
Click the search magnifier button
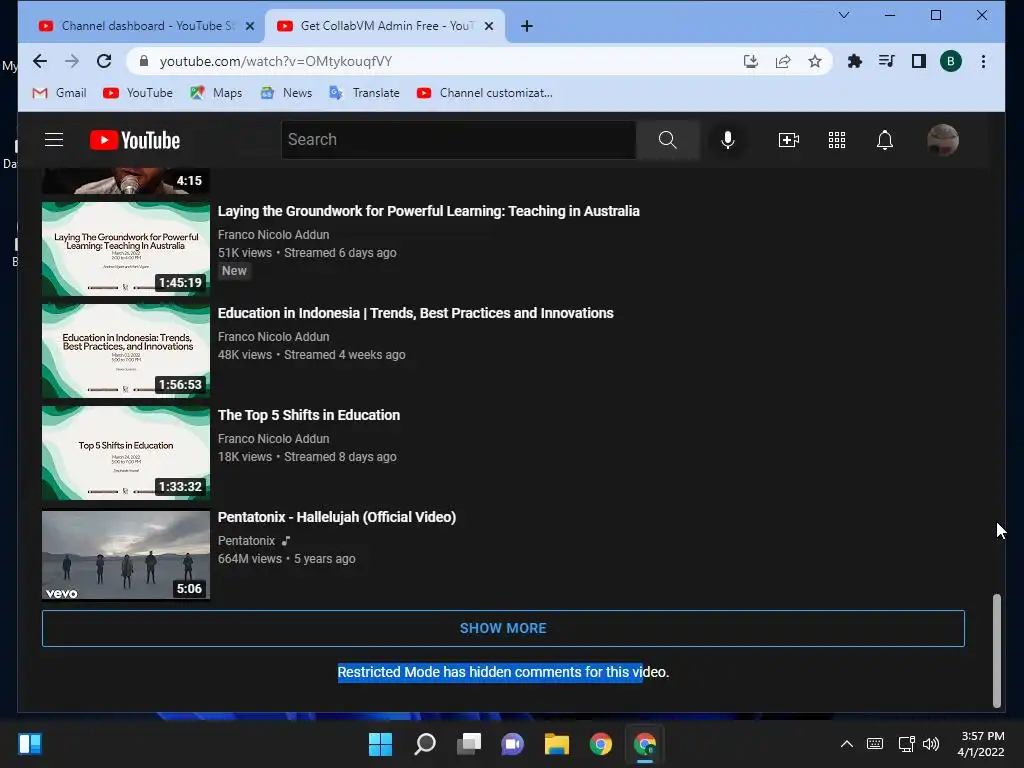(667, 140)
